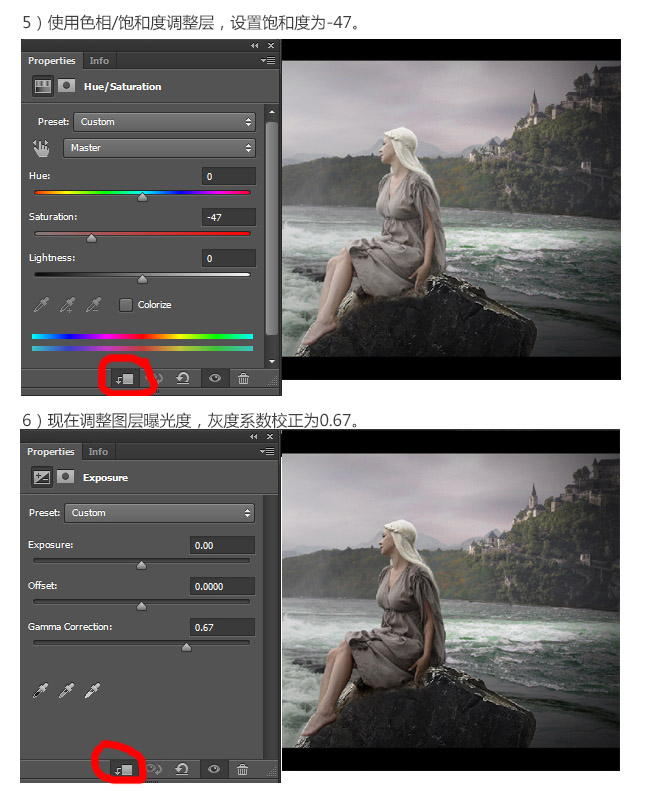The width and height of the screenshot is (668, 791).
Task: Reset Exposure adjustment to defaults
Action: [182, 769]
